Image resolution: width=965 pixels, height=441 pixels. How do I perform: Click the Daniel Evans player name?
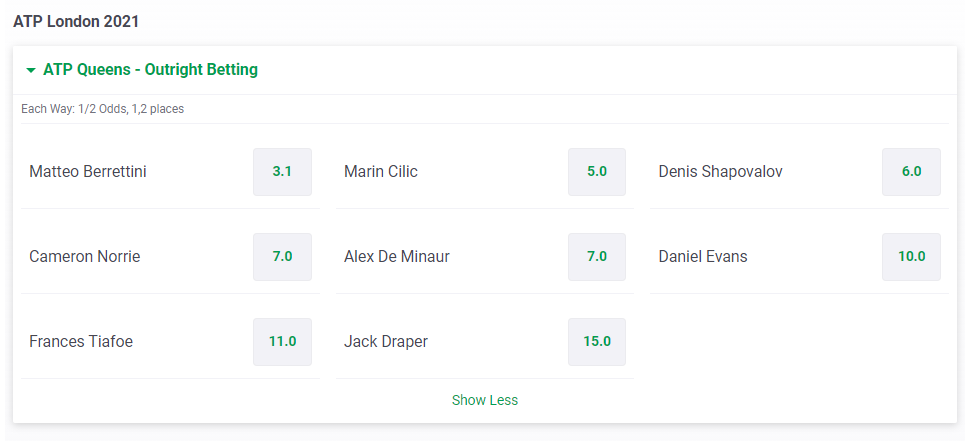pyautogui.click(x=703, y=256)
